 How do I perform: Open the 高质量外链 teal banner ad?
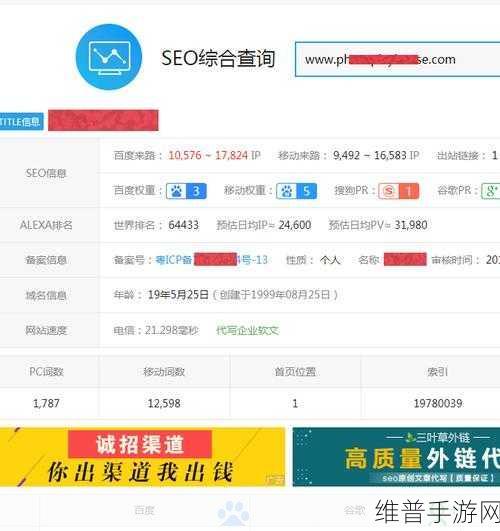point(396,457)
